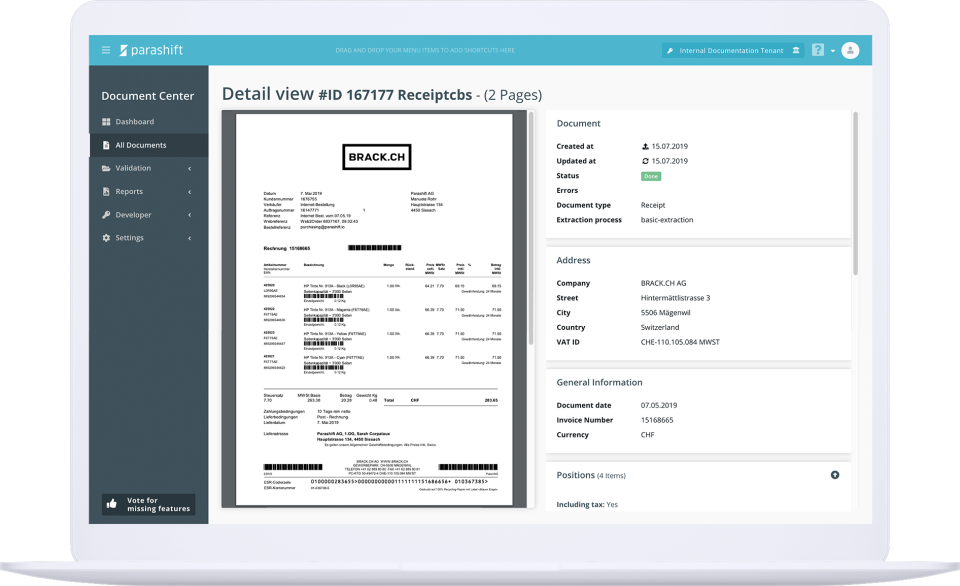960x586 pixels.
Task: Expand the dropdown caret next to help
Action: pyautogui.click(x=833, y=51)
